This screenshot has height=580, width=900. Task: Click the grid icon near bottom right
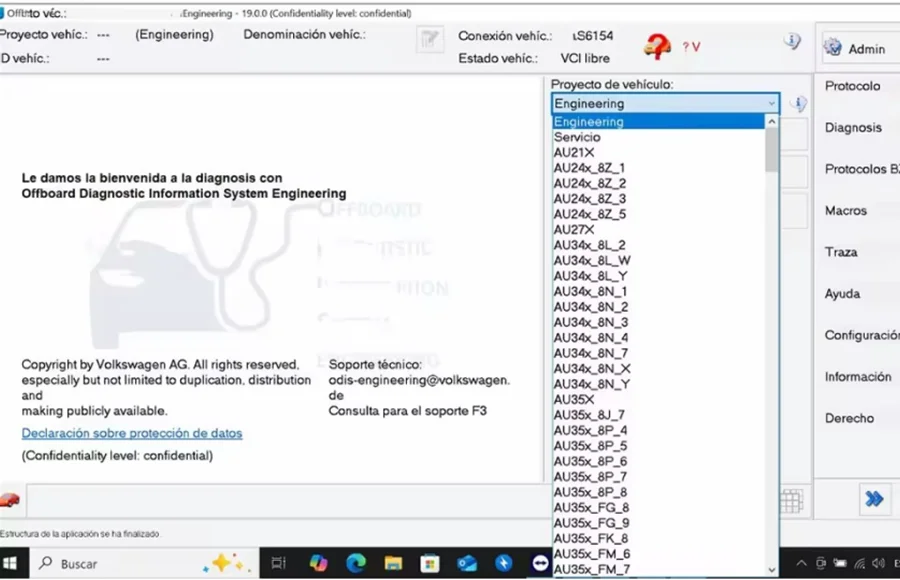coord(792,501)
